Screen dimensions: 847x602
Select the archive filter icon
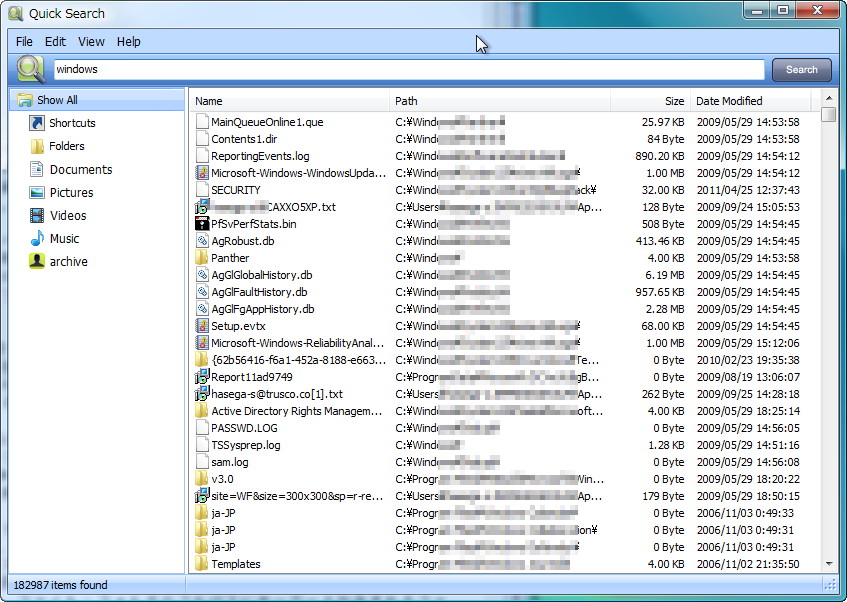point(37,262)
